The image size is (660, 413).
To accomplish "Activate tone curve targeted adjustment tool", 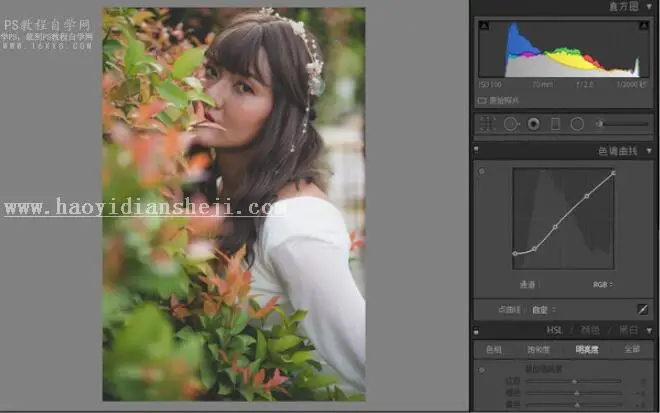I will click(482, 171).
